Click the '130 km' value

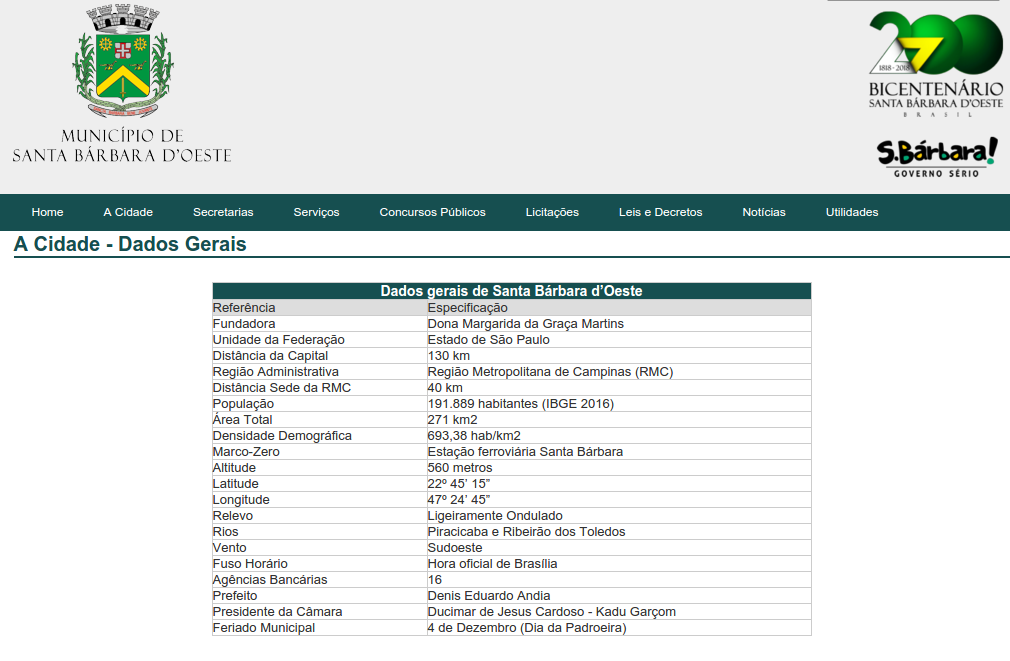click(449, 356)
